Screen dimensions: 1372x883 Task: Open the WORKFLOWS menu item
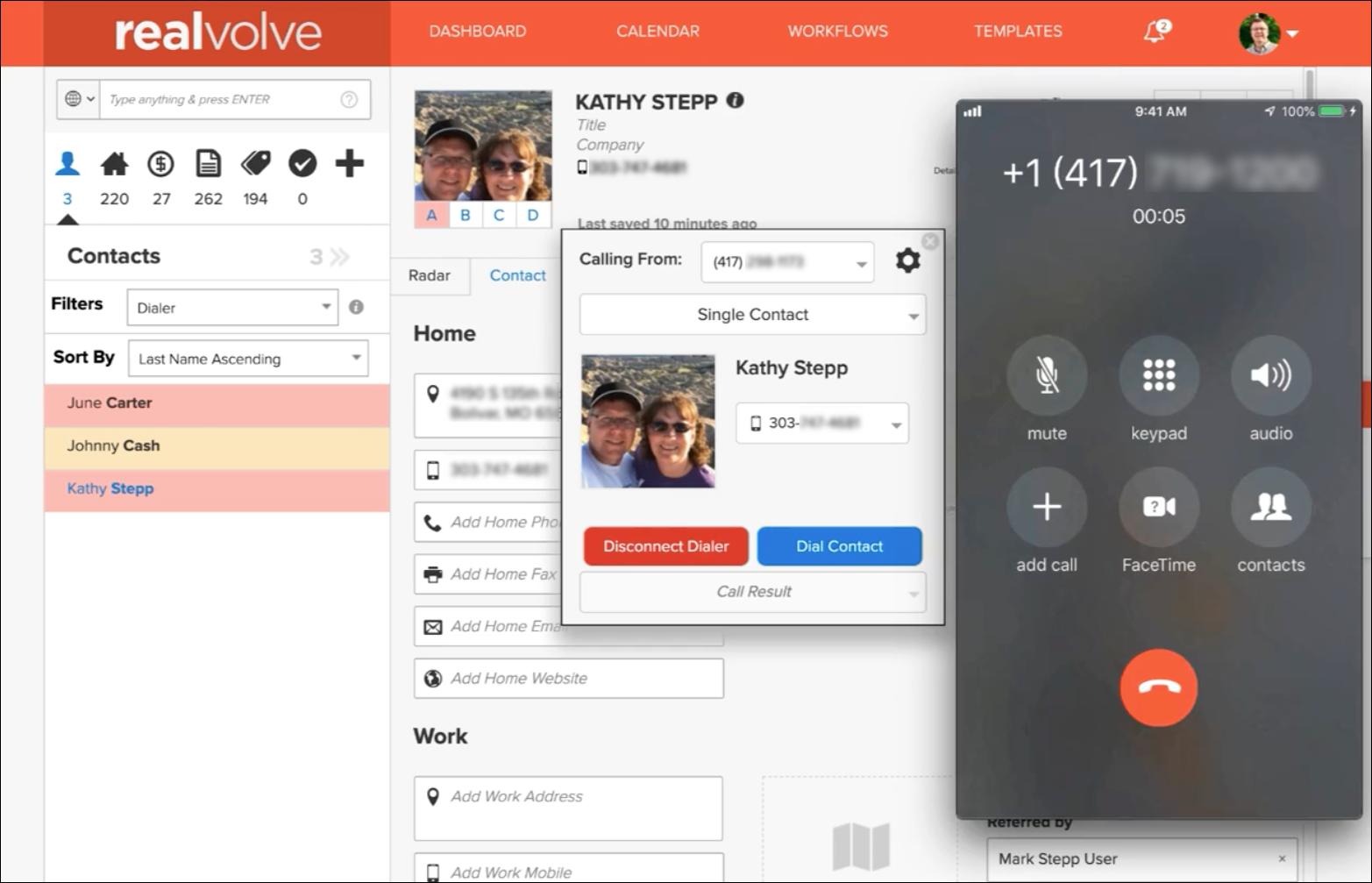tap(837, 31)
